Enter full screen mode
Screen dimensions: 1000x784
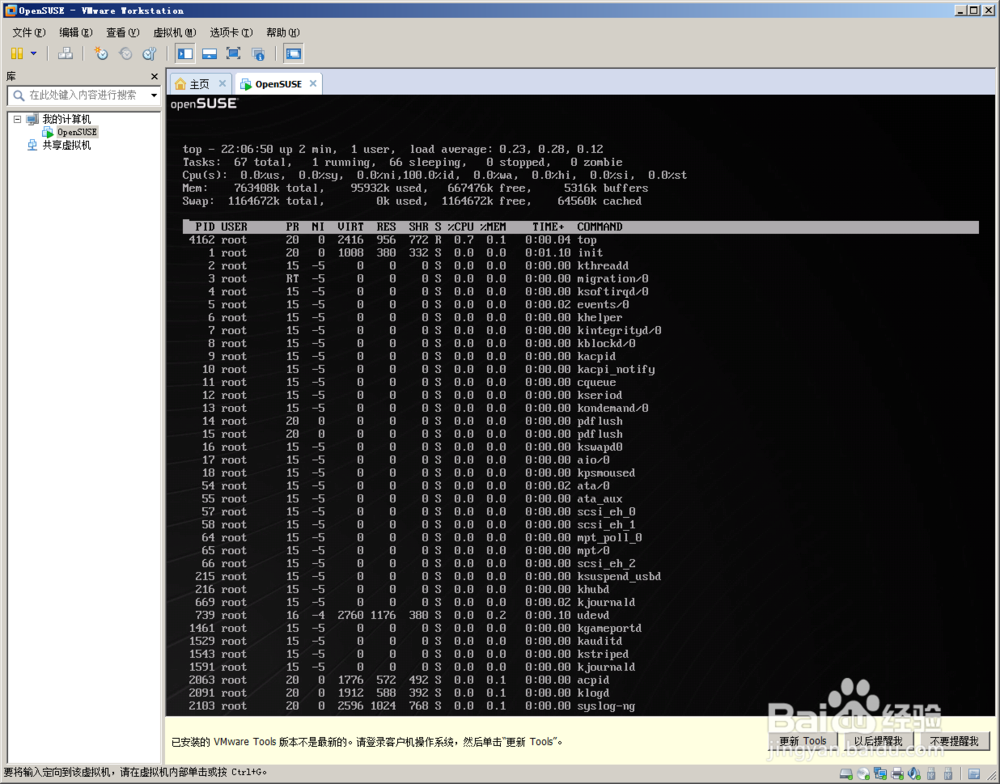click(233, 54)
